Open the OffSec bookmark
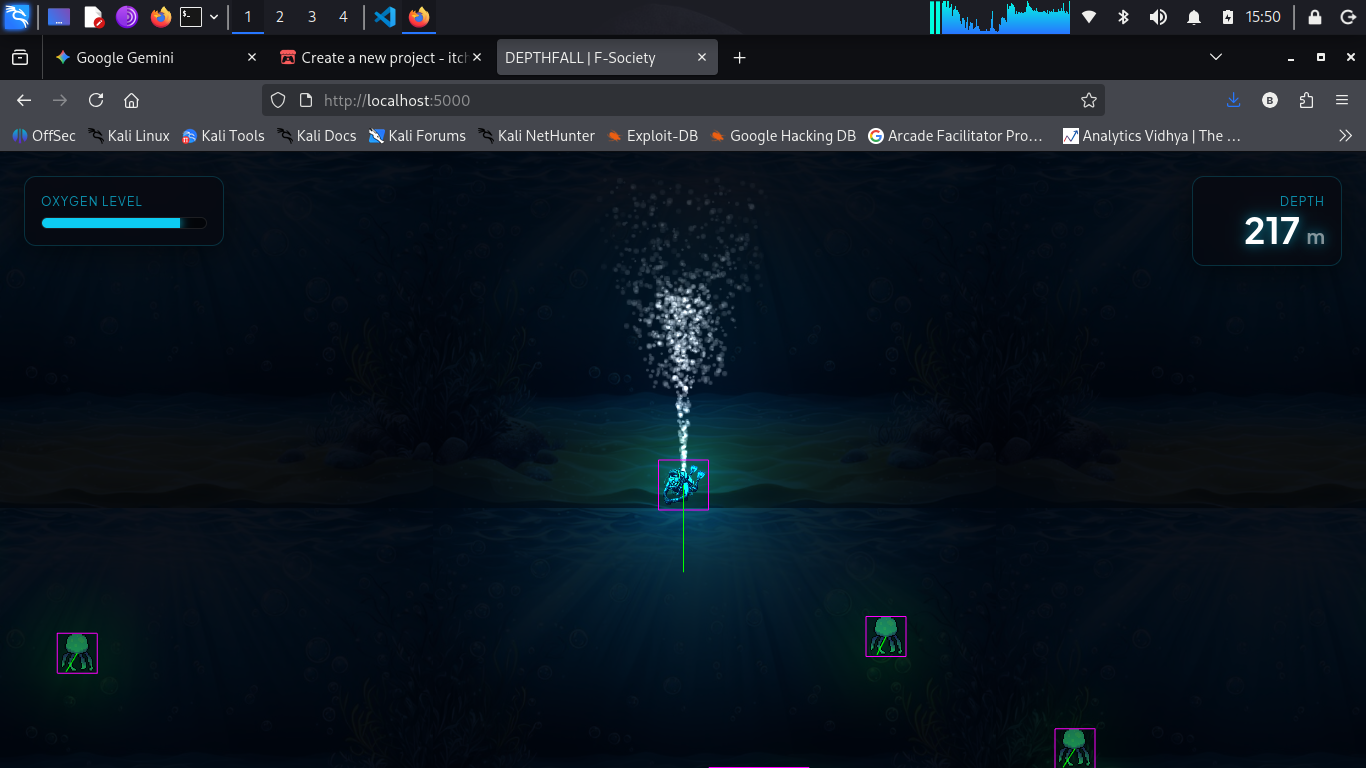The image size is (1366, 768). click(44, 136)
